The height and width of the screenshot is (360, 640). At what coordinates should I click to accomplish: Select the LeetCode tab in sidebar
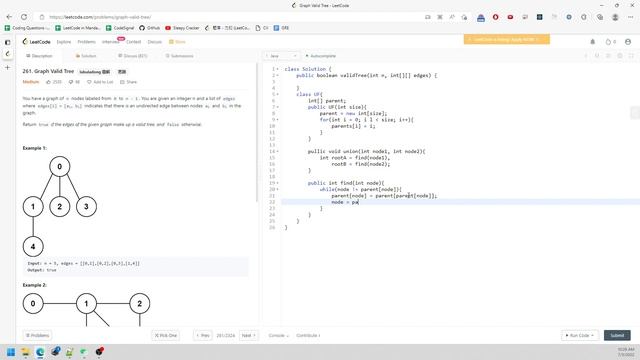[7, 54]
